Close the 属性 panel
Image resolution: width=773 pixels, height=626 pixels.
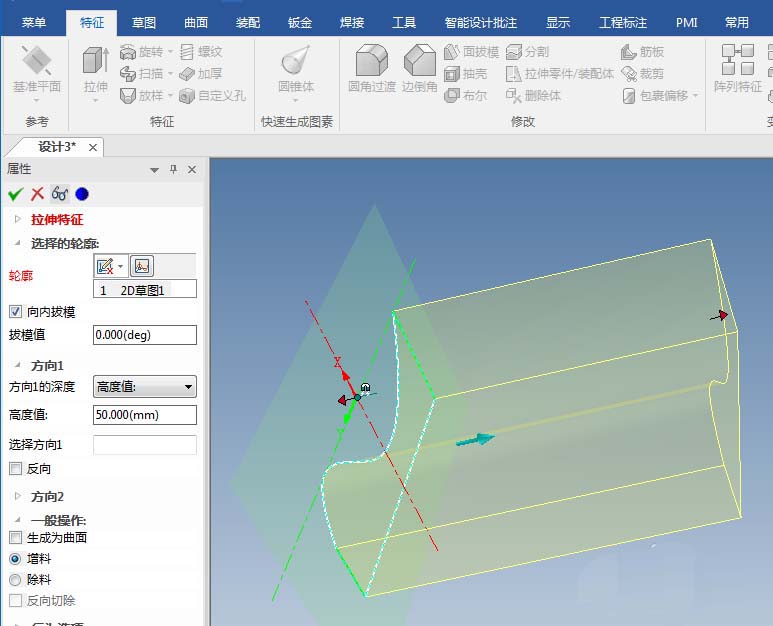[192, 170]
